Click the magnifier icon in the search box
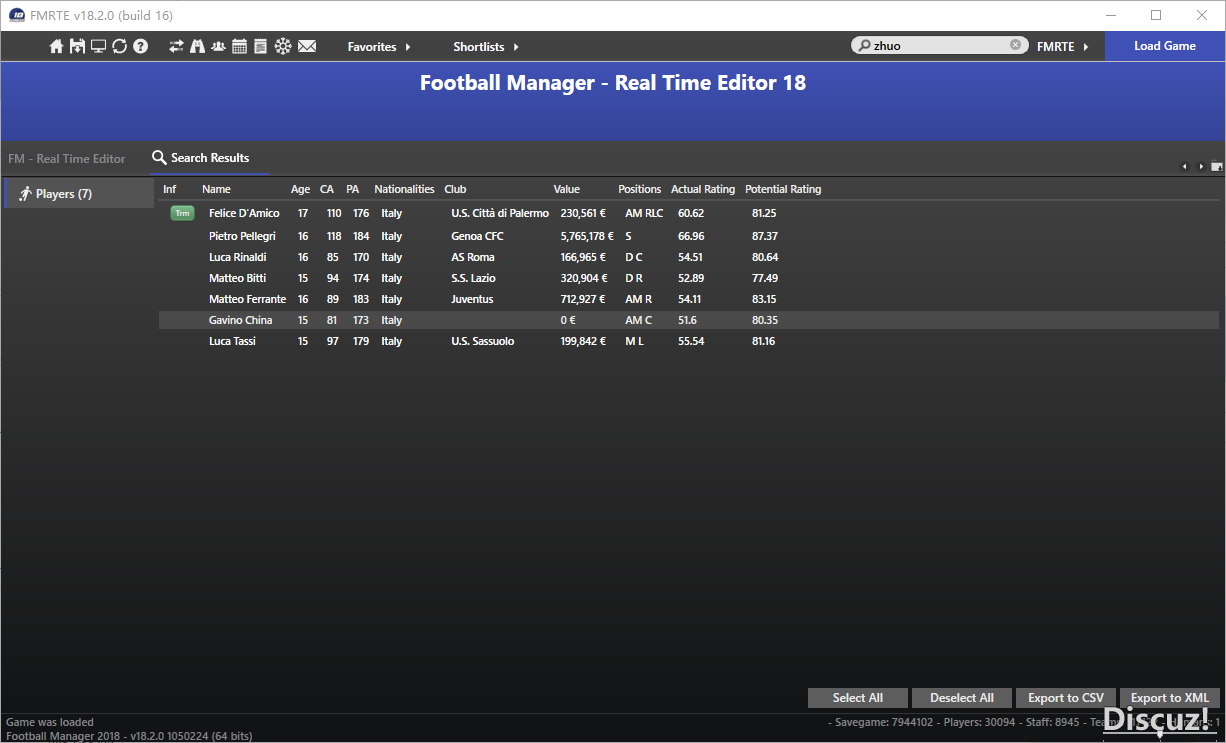 (x=863, y=46)
